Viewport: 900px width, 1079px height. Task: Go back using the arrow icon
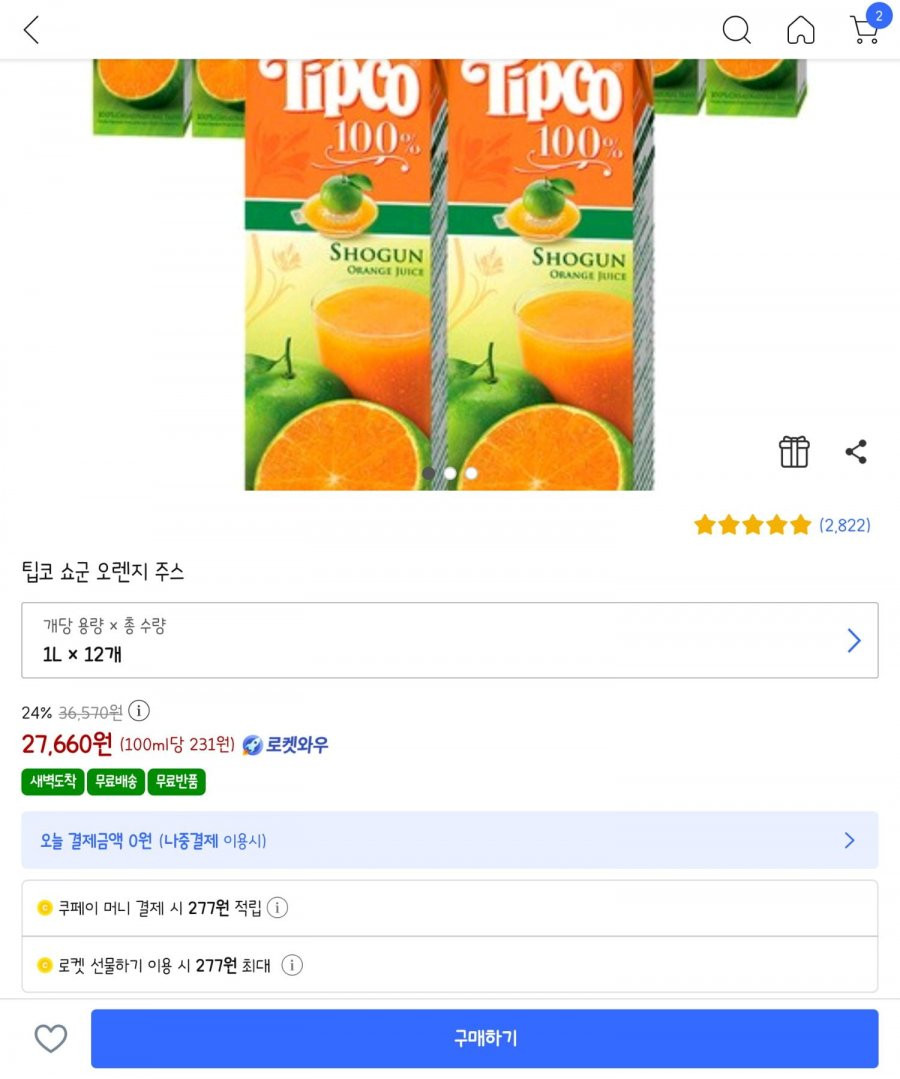[x=31, y=30]
